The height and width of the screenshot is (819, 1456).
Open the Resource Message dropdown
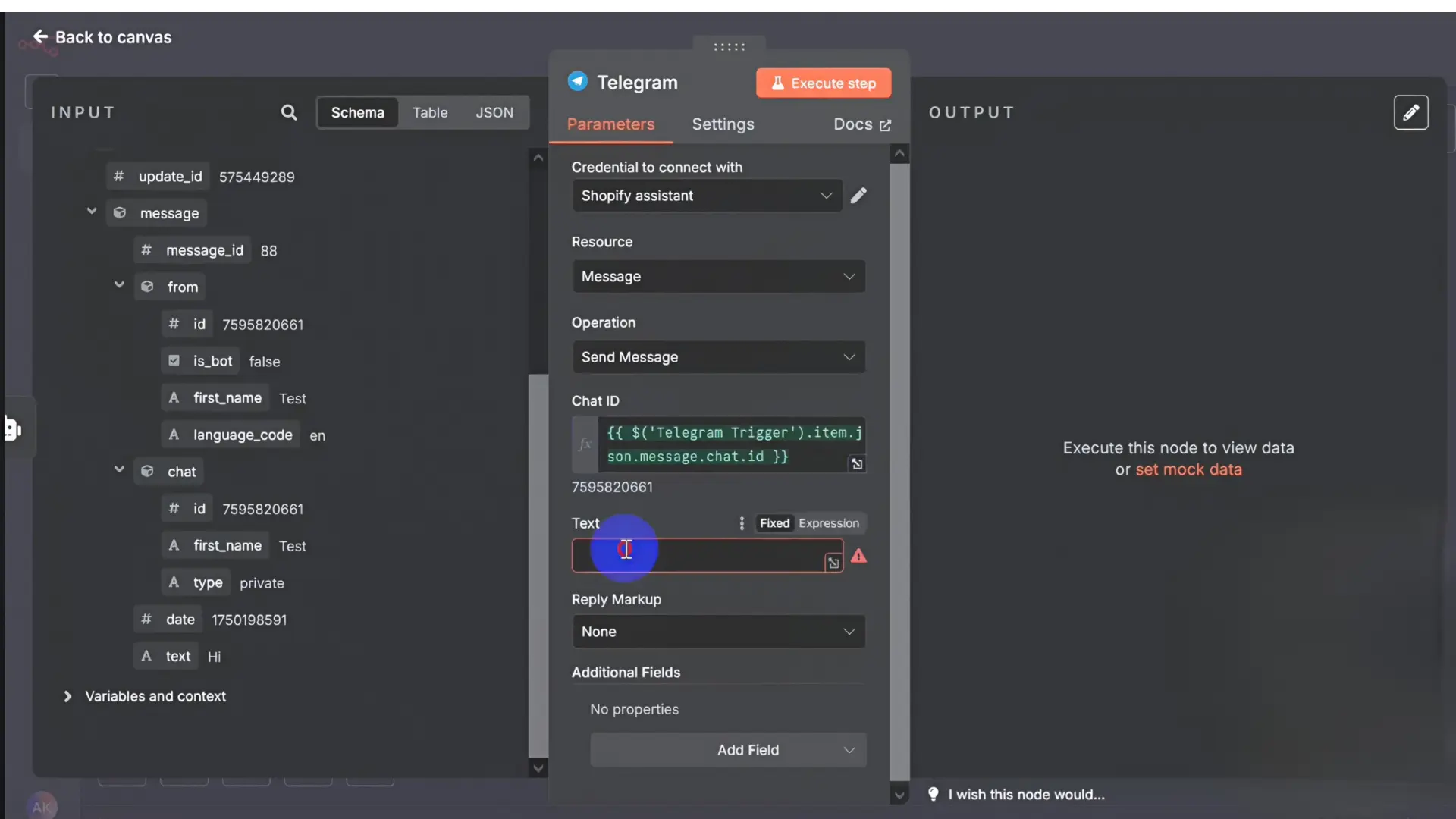point(718,277)
